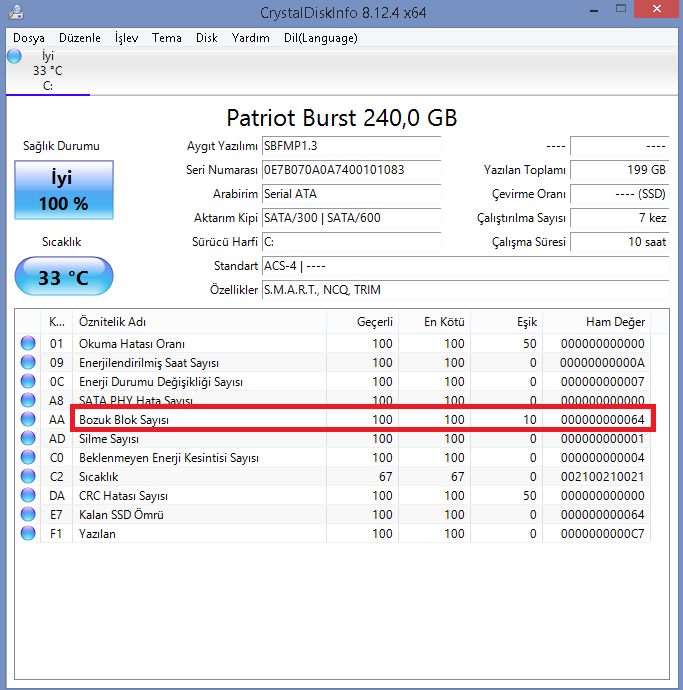Viewport: 683px width, 690px height.
Task: Open the Dosya menu
Action: 29,38
